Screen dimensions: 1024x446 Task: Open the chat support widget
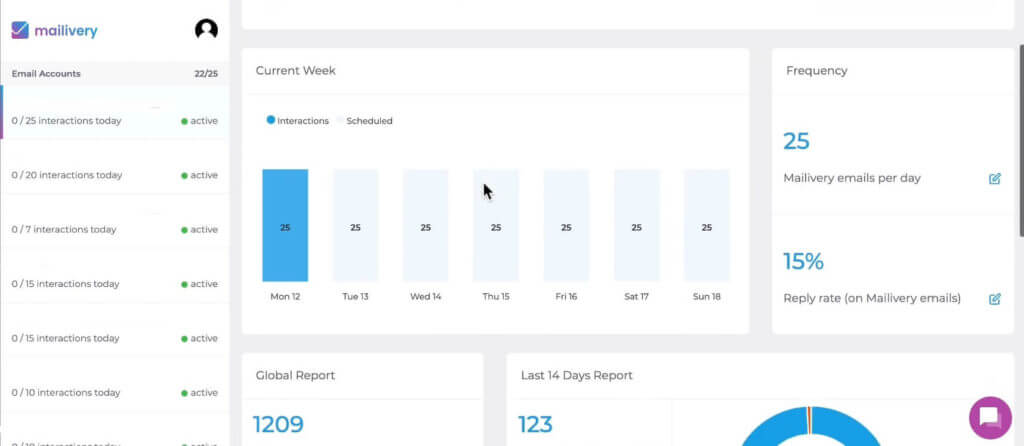pos(989,417)
